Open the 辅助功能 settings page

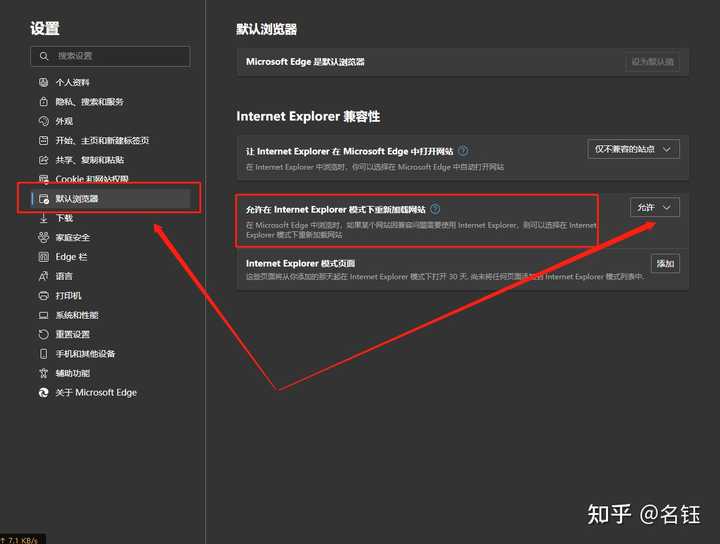[73, 373]
